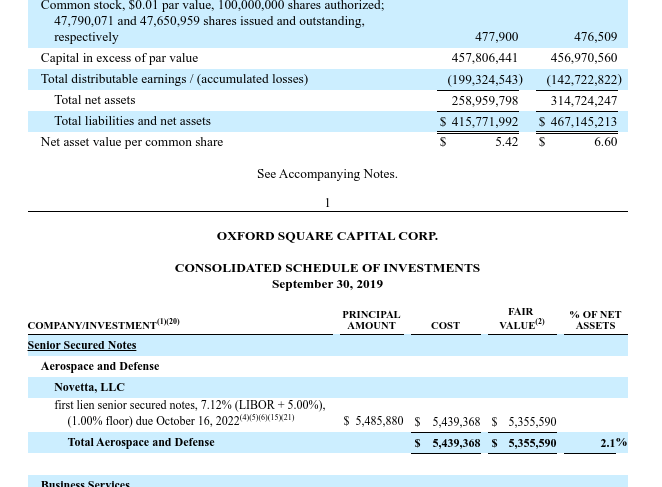Select total net assets value 258,959,798
This screenshot has width=662, height=487.
pyautogui.click(x=484, y=101)
